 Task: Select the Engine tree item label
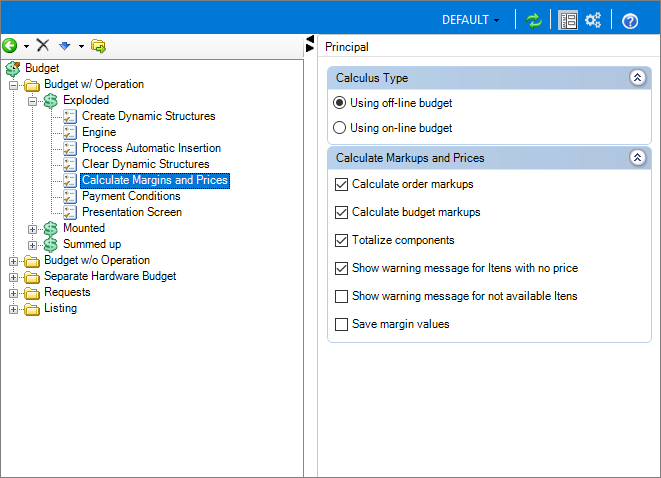point(99,132)
